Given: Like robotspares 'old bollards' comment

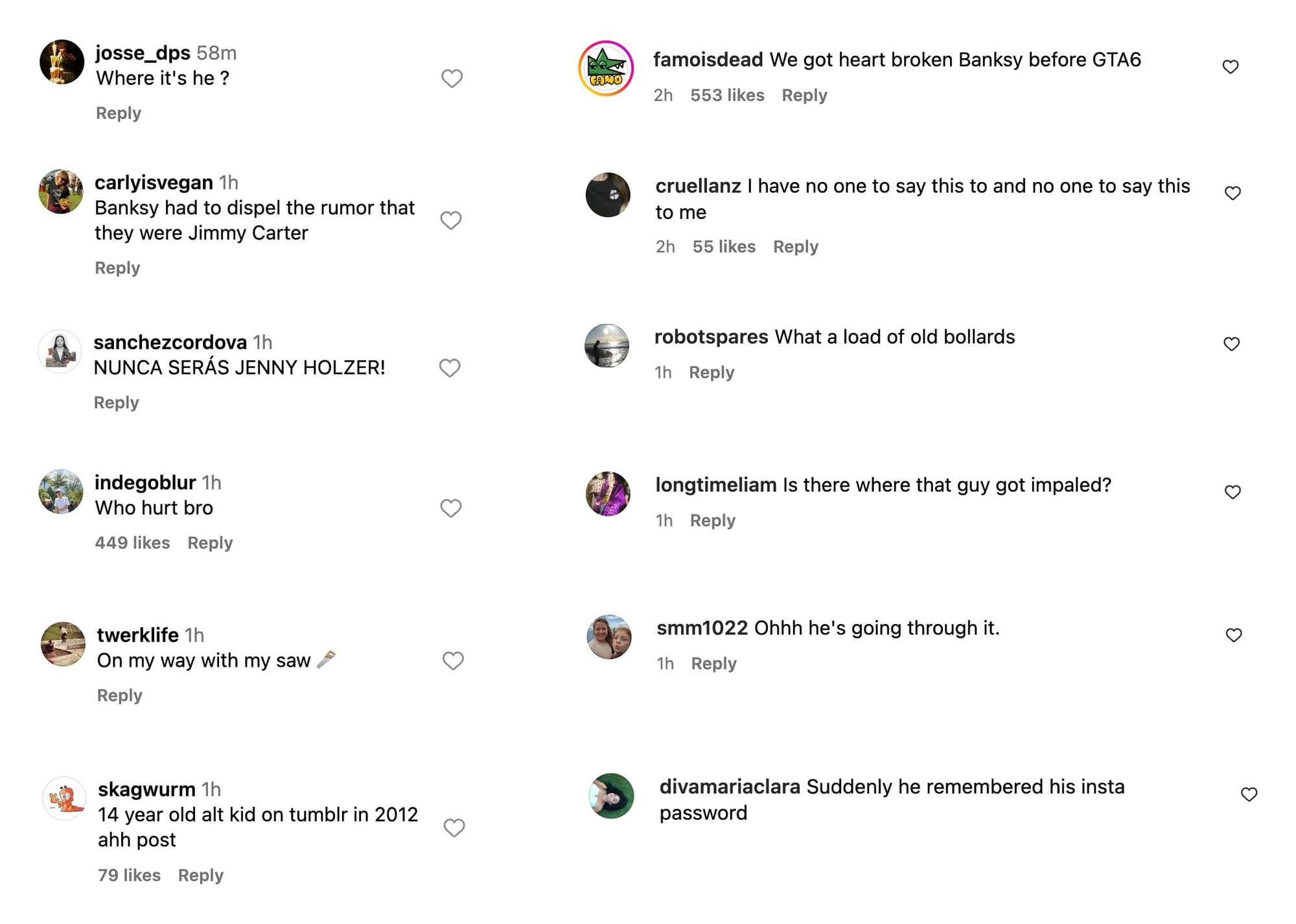Looking at the screenshot, I should (1232, 344).
